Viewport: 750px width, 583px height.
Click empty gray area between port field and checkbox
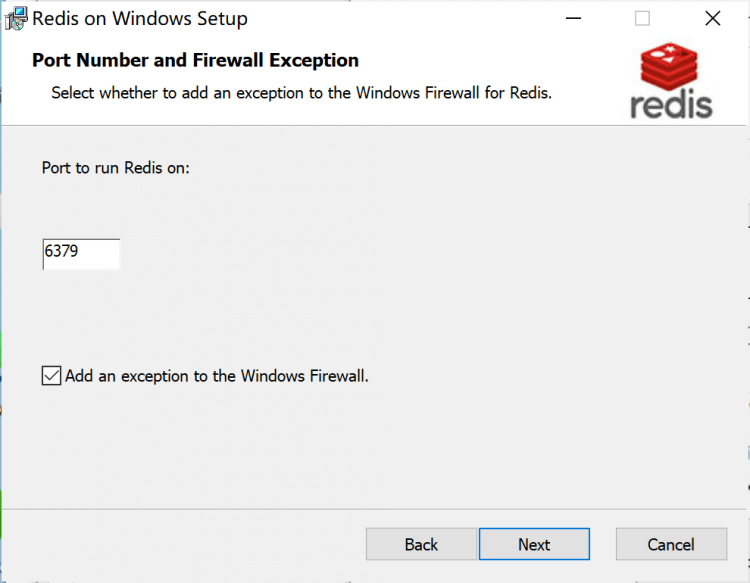[x=300, y=315]
